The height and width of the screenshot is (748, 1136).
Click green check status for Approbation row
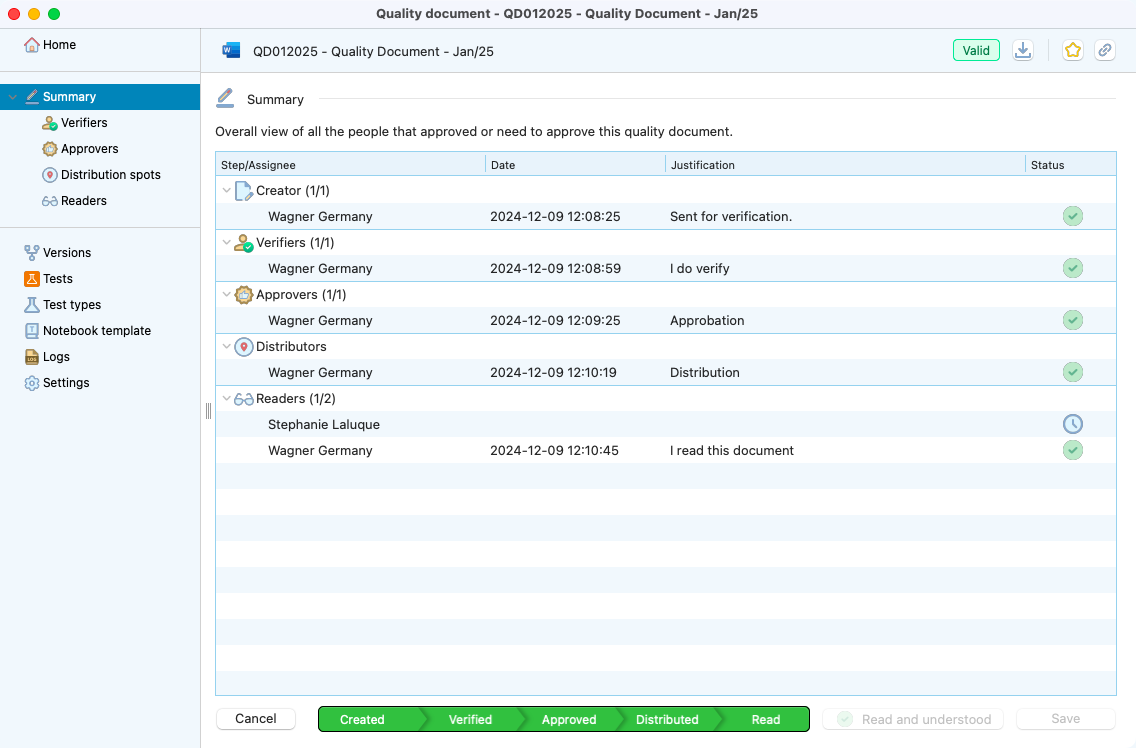coord(1073,320)
